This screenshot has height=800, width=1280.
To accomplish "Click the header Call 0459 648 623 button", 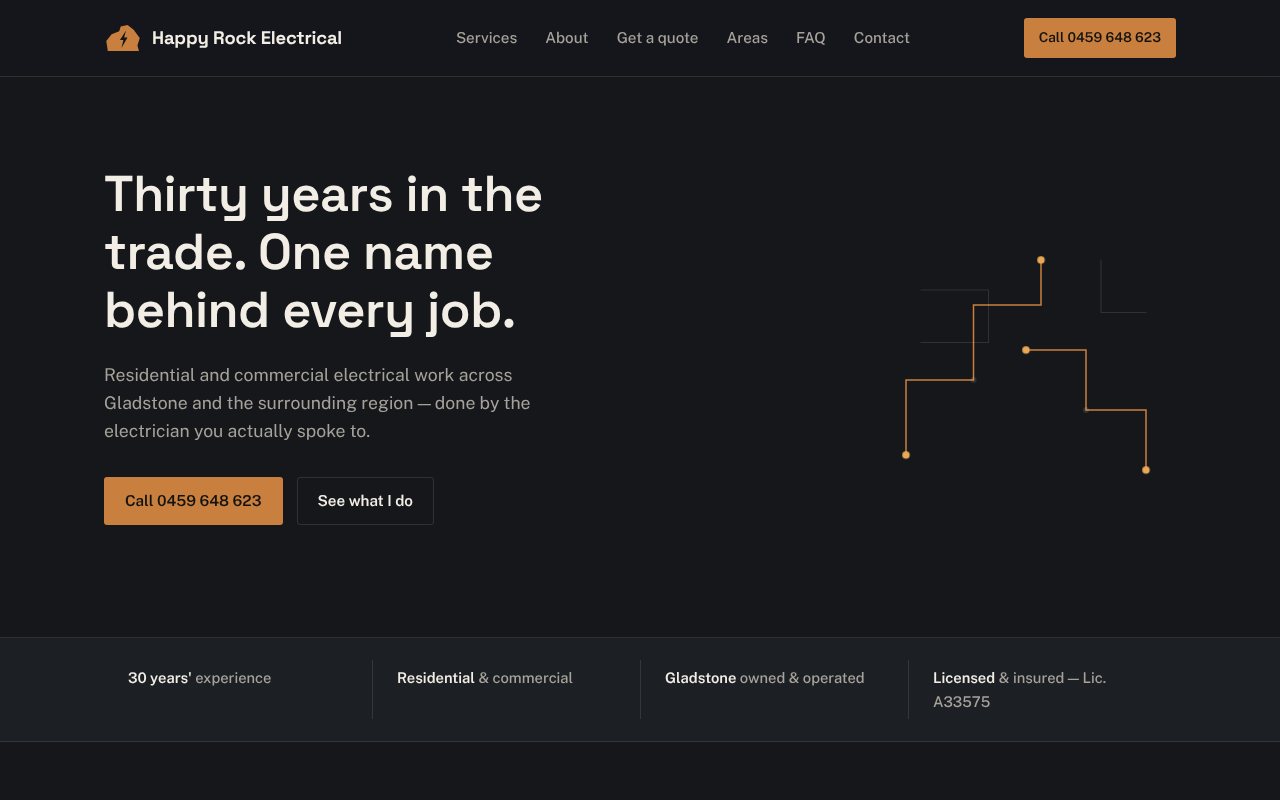I will [x=1100, y=38].
